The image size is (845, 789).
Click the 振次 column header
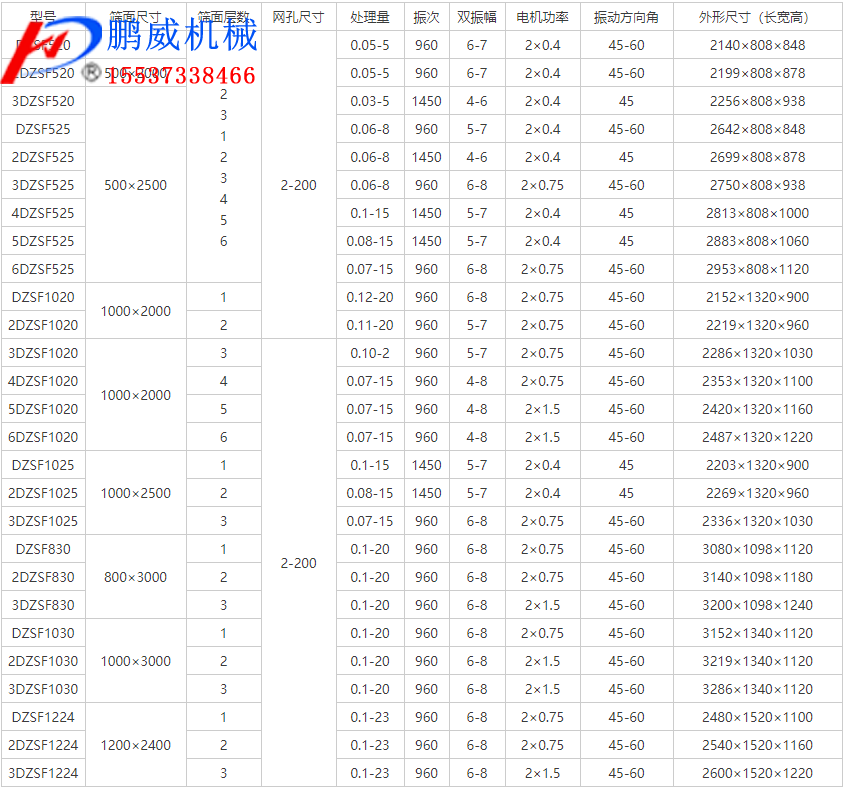[x=425, y=17]
